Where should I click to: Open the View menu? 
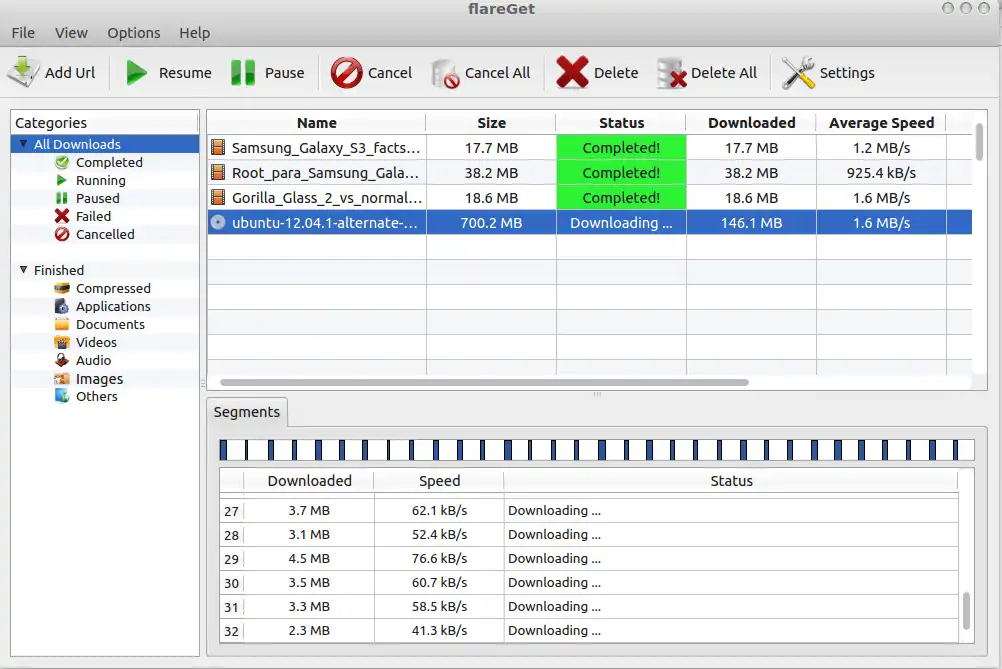click(x=71, y=33)
